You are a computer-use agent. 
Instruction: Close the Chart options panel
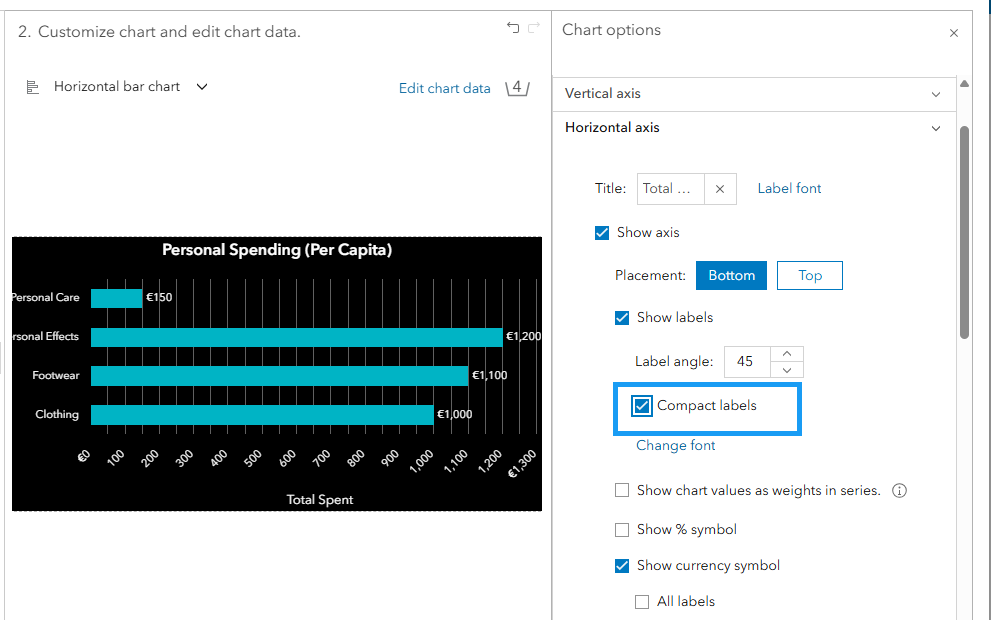(953, 33)
